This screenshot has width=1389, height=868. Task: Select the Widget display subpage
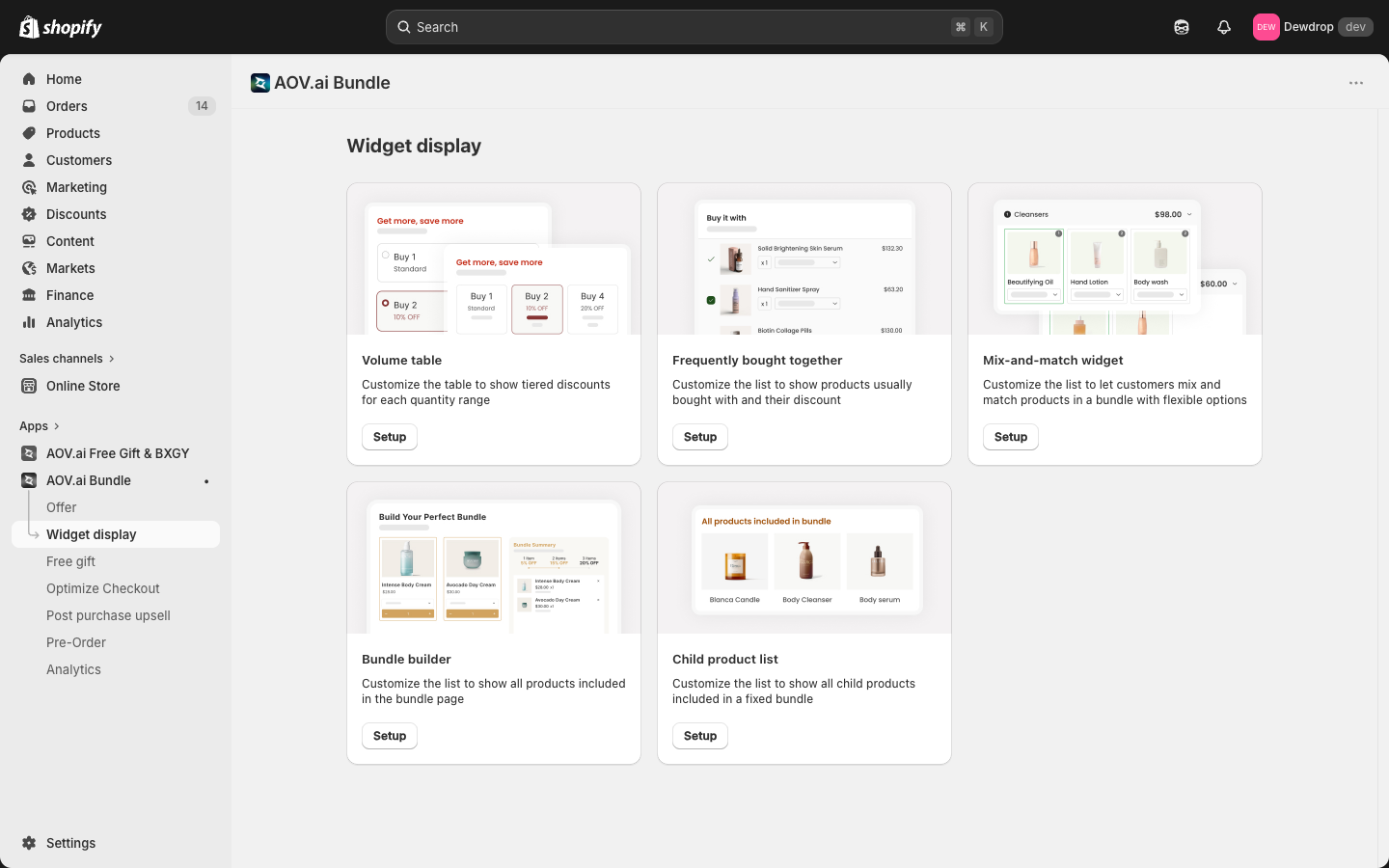tap(116, 534)
